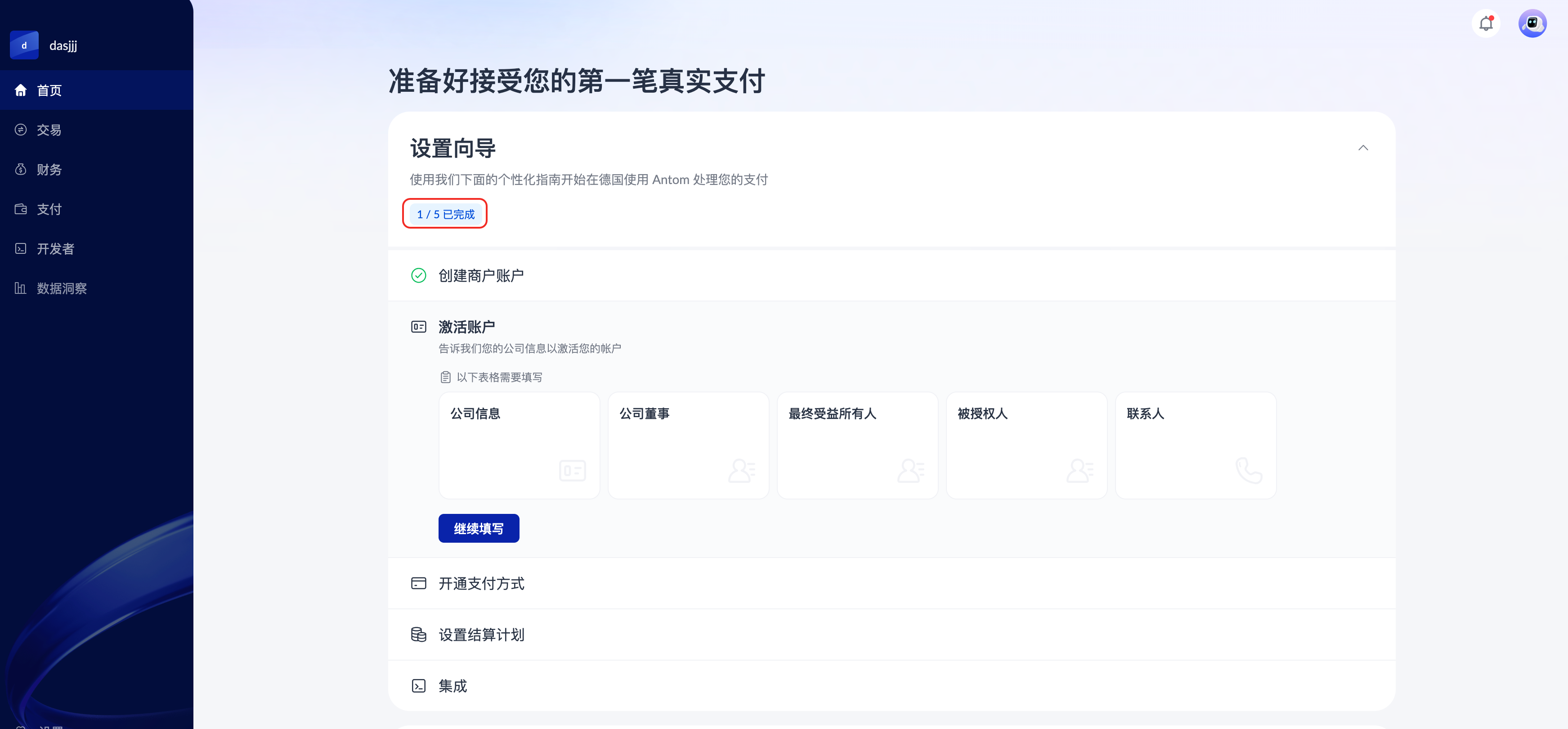The image size is (1568, 729).
Task: Click the terminal icon beside 集成
Action: 418,685
